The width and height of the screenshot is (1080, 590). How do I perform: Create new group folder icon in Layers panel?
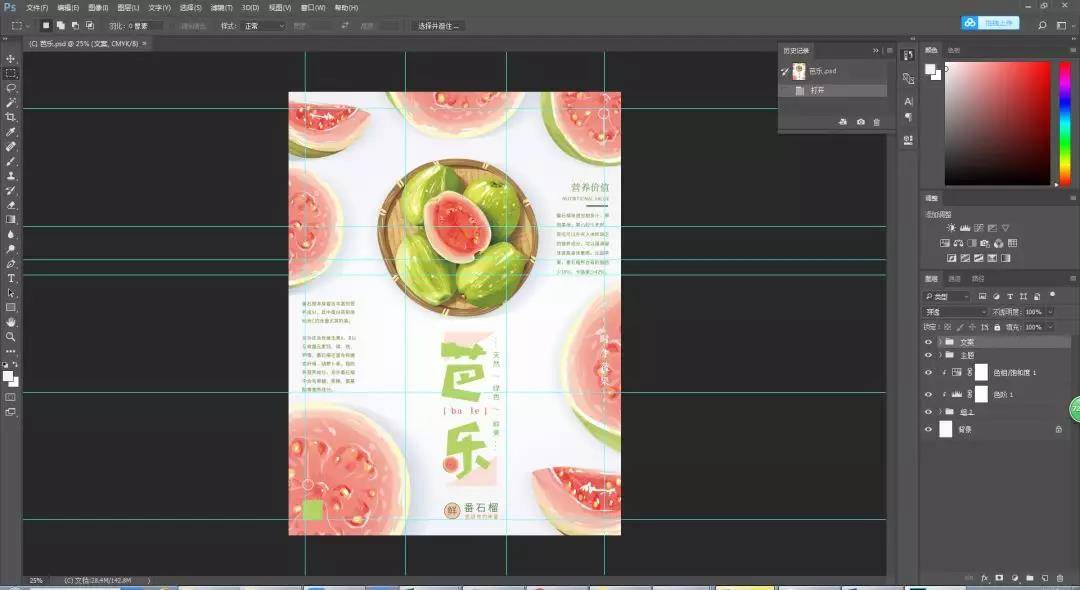tap(1030, 578)
